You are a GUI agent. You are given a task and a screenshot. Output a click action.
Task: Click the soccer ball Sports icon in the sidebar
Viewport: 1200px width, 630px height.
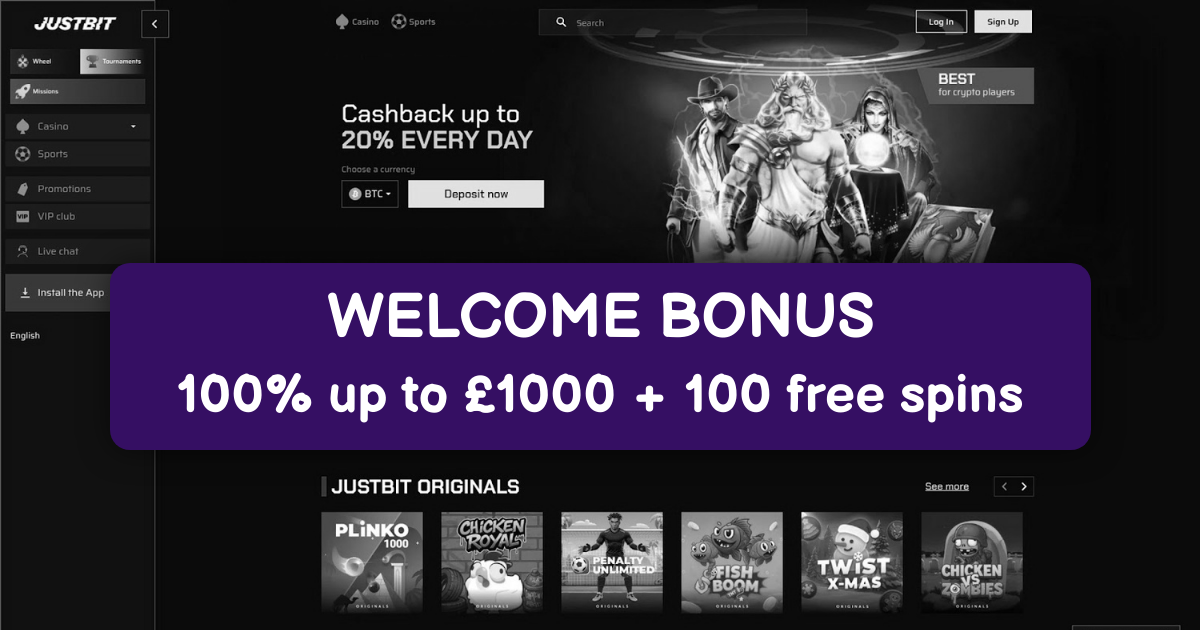[23, 154]
